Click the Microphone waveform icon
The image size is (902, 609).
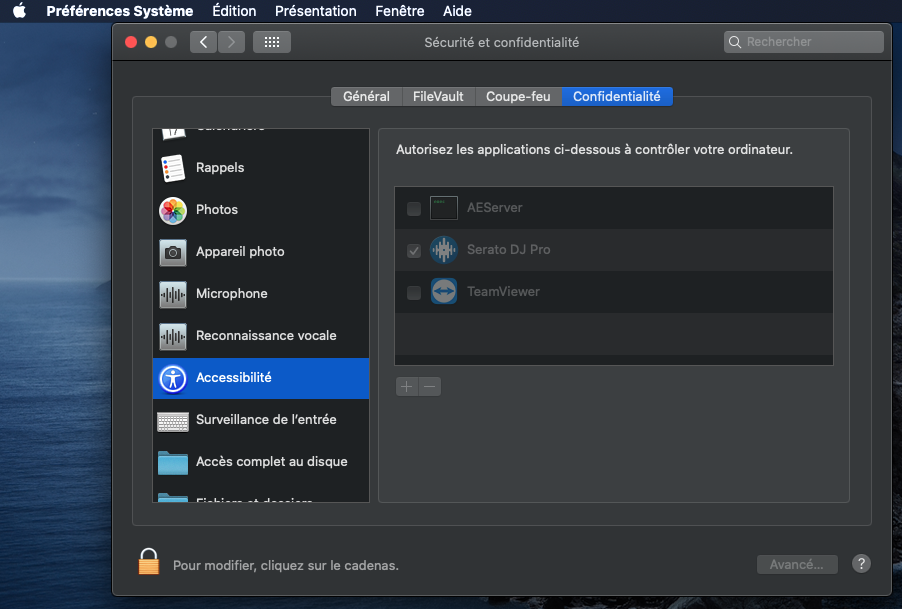(x=173, y=294)
